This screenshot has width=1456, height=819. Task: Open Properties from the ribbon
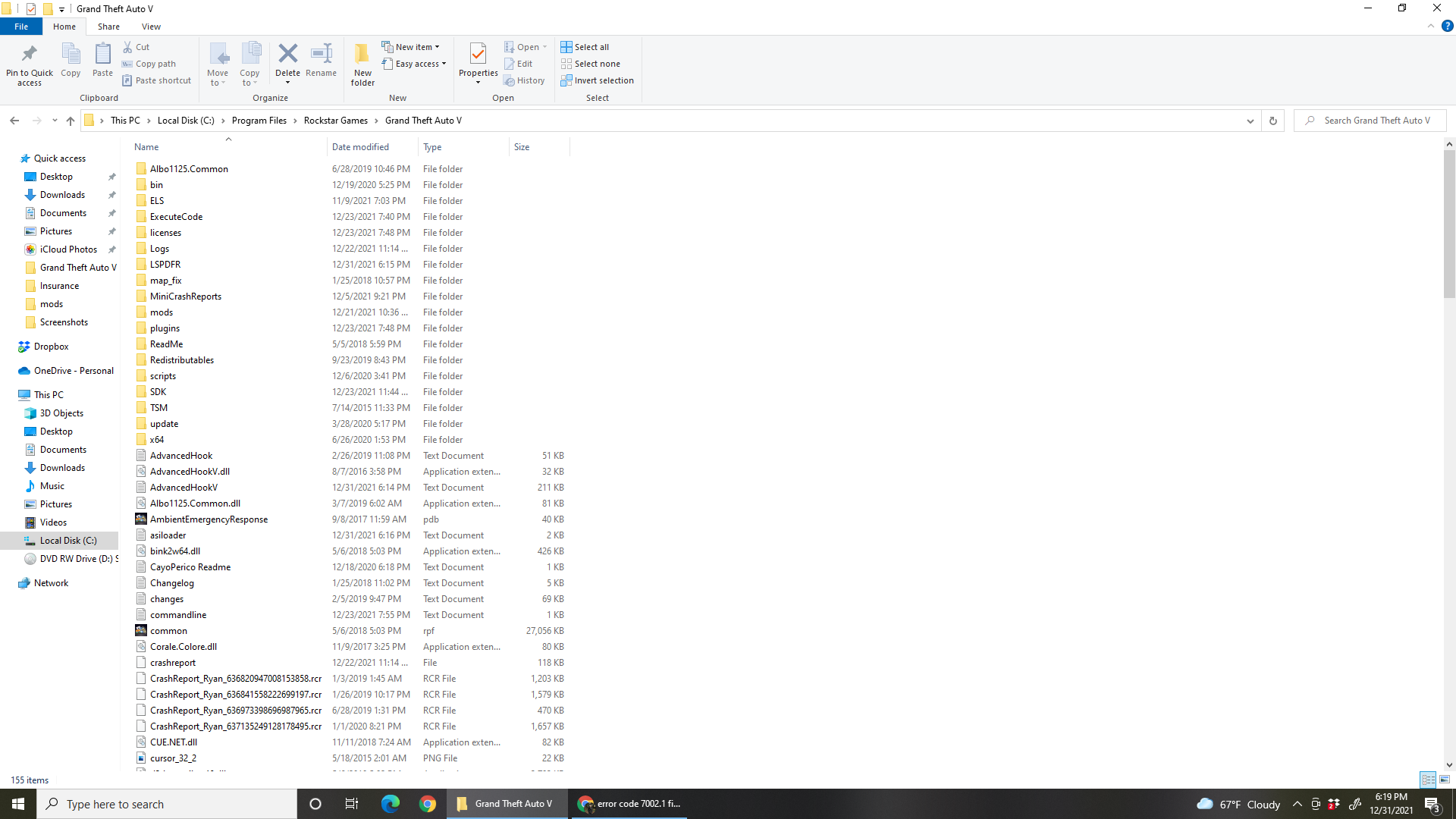coord(478,55)
